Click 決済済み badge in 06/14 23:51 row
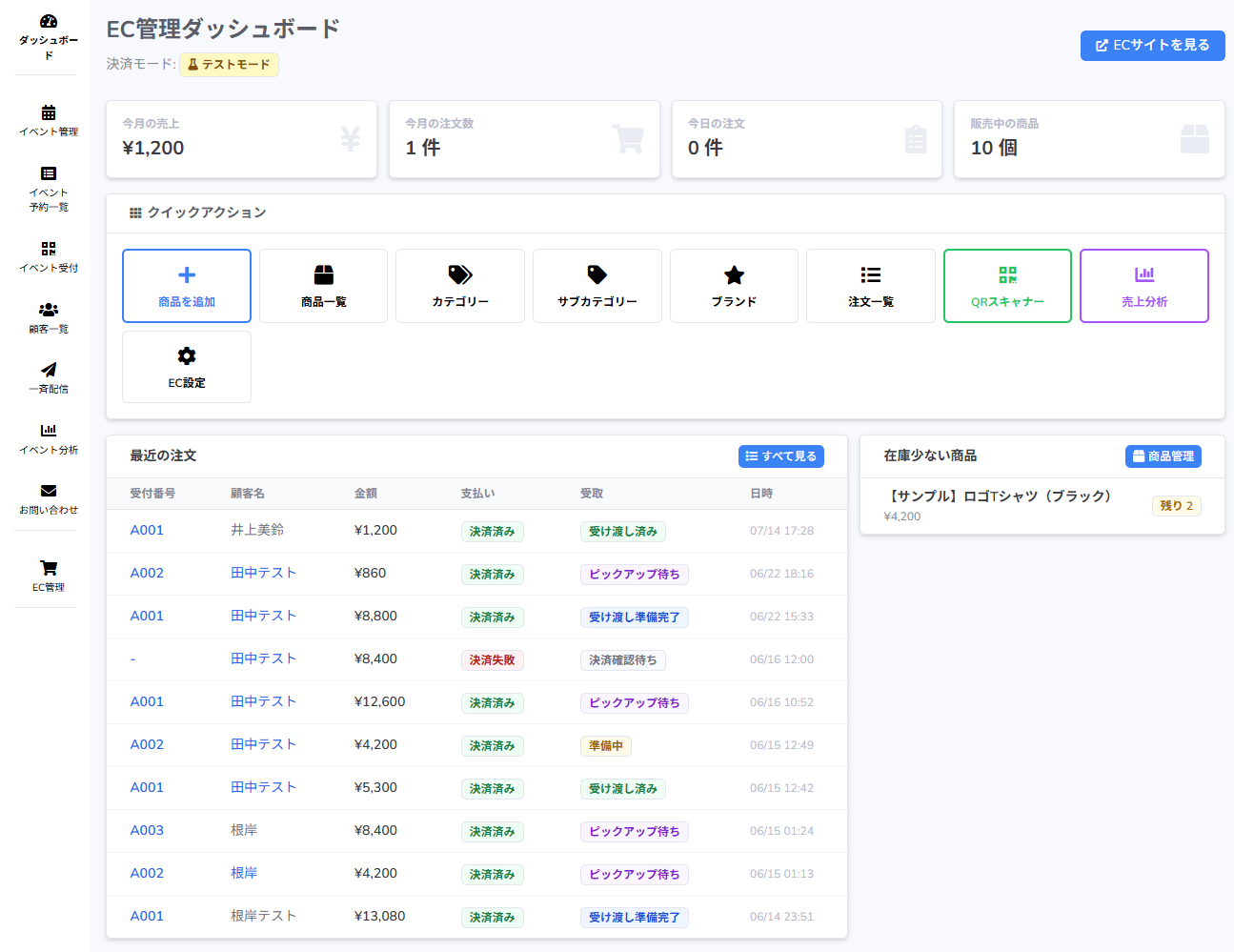1234x952 pixels. point(492,918)
